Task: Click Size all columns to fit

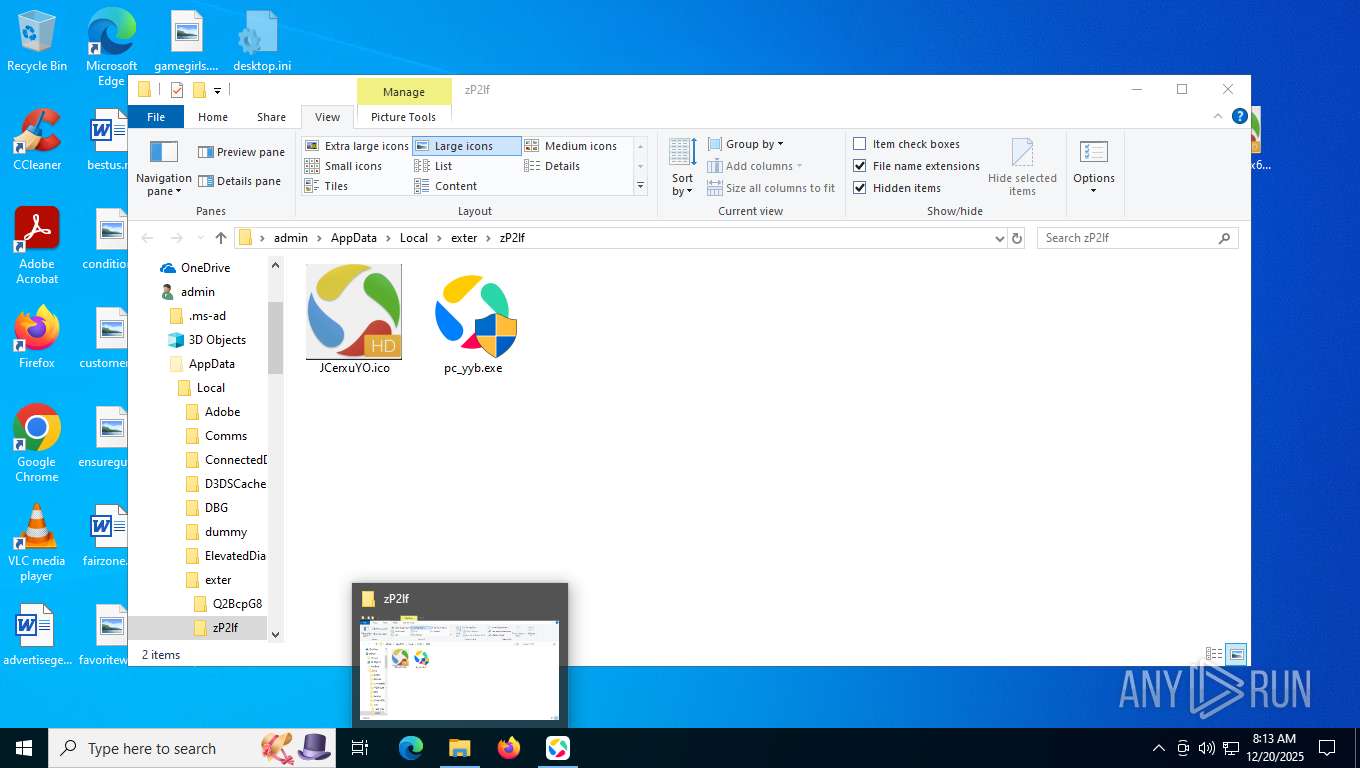Action: coord(770,188)
